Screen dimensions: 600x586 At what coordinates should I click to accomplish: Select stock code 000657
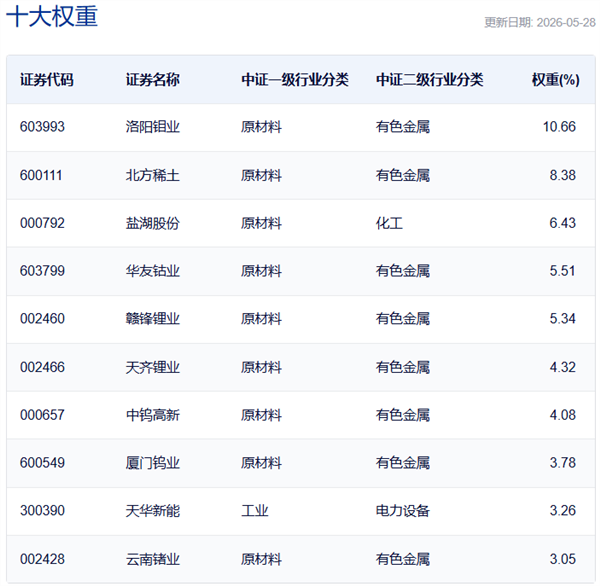42,415
